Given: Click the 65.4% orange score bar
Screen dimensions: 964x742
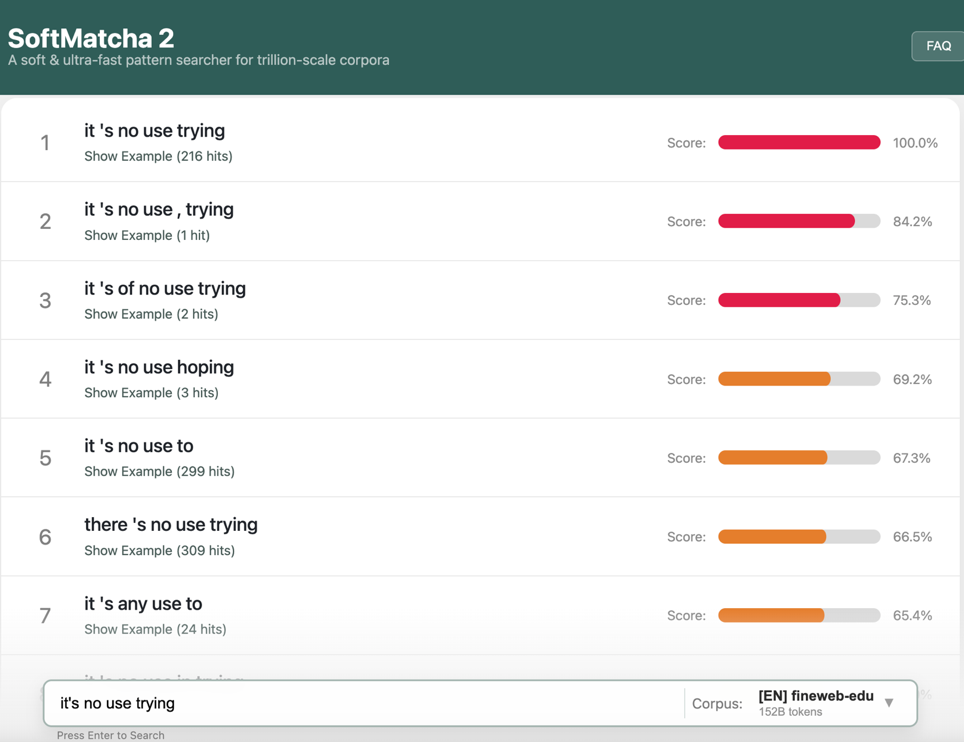Looking at the screenshot, I should pos(799,615).
